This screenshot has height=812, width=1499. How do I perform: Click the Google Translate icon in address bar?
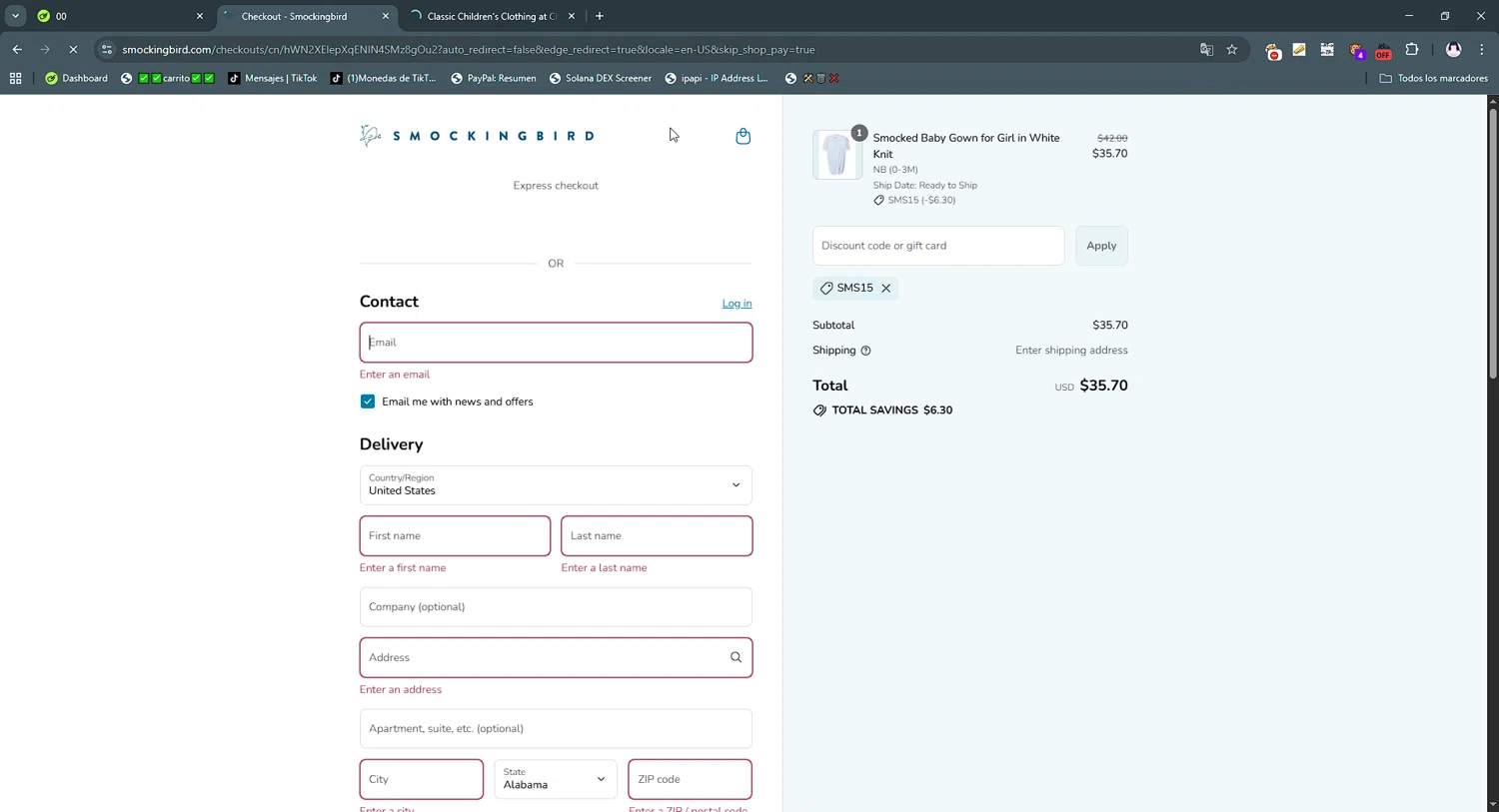pyautogui.click(x=1206, y=49)
